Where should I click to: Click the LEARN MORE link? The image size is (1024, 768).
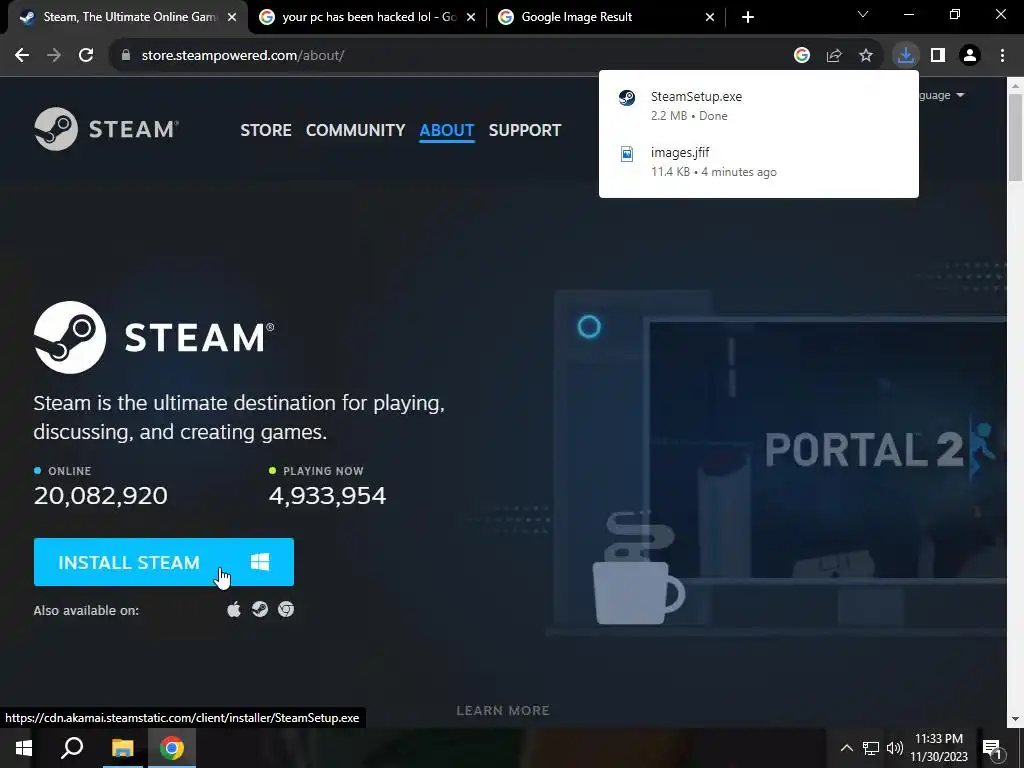[x=503, y=711]
